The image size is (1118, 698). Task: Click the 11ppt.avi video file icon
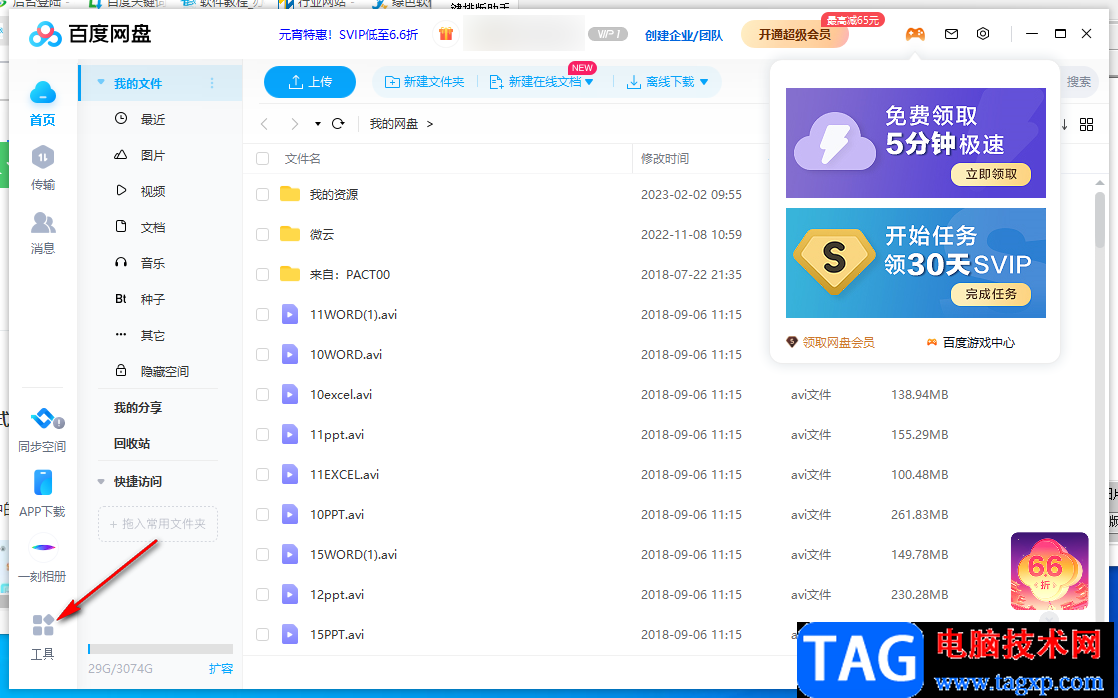click(x=289, y=434)
